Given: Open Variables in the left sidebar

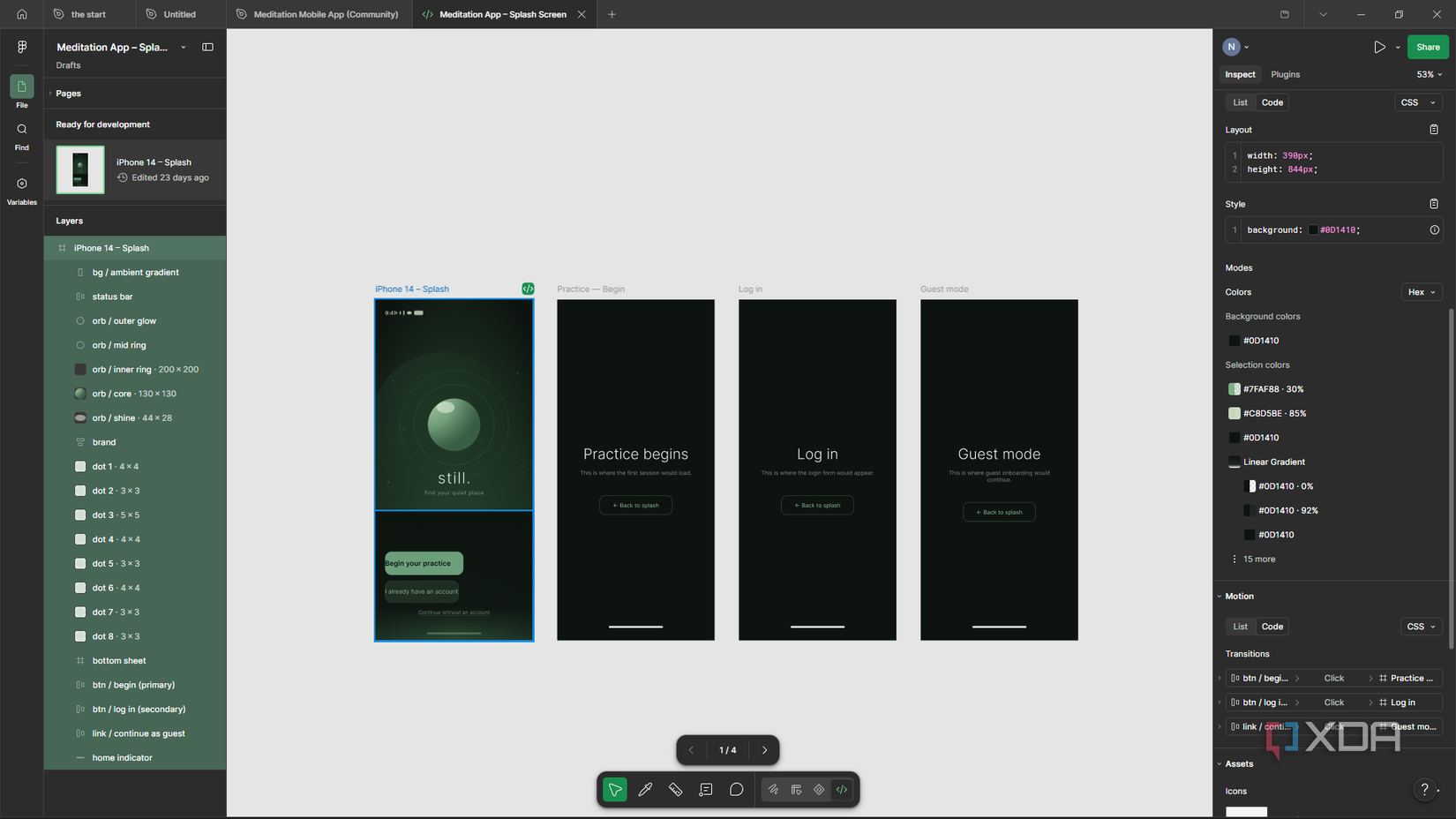Looking at the screenshot, I should coord(22,190).
